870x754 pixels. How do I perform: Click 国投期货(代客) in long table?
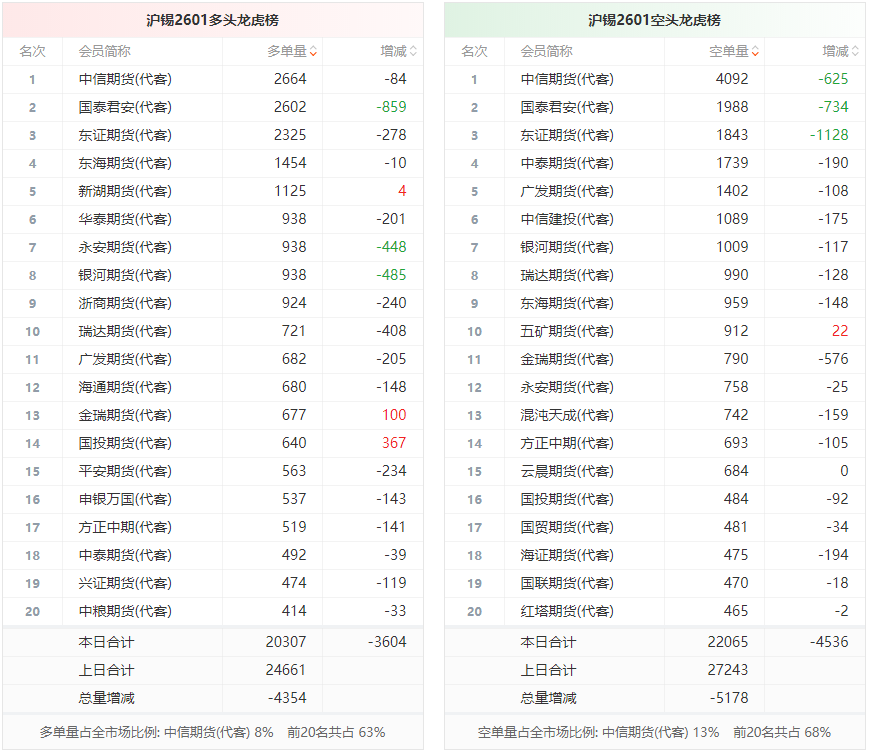click(x=125, y=443)
